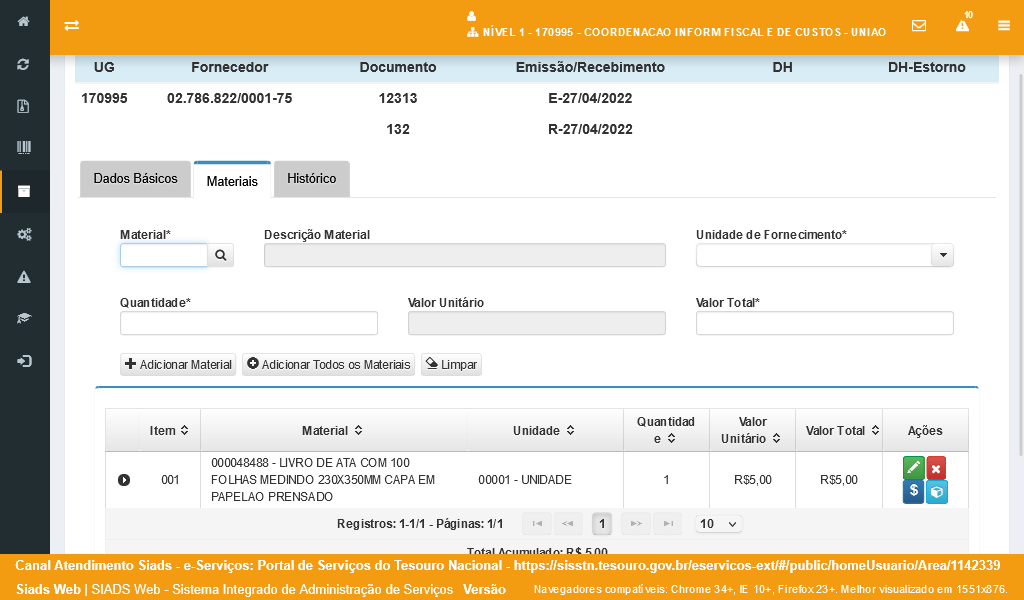1024x600 pixels.
Task: Open the Histórico tab
Action: [x=312, y=179]
